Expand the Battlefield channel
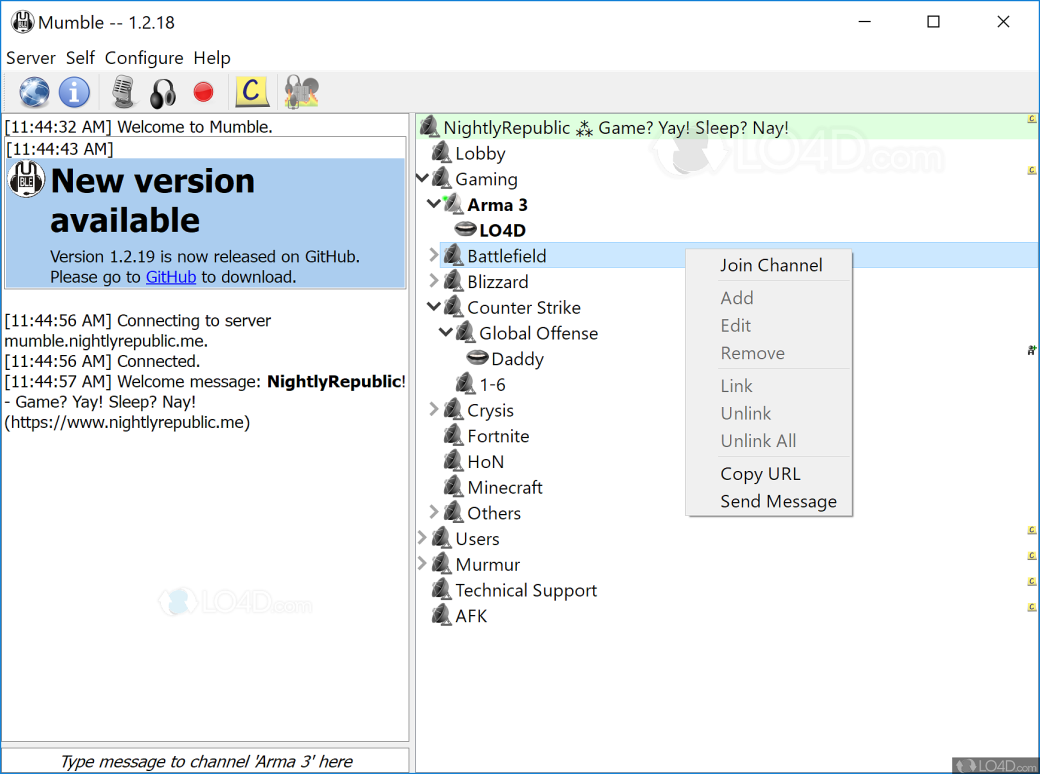The image size is (1040, 774). pyautogui.click(x=434, y=255)
